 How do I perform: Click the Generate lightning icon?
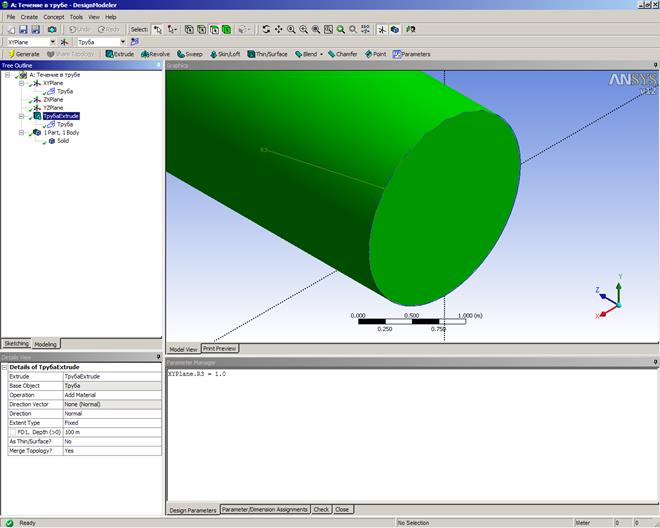pos(11,54)
